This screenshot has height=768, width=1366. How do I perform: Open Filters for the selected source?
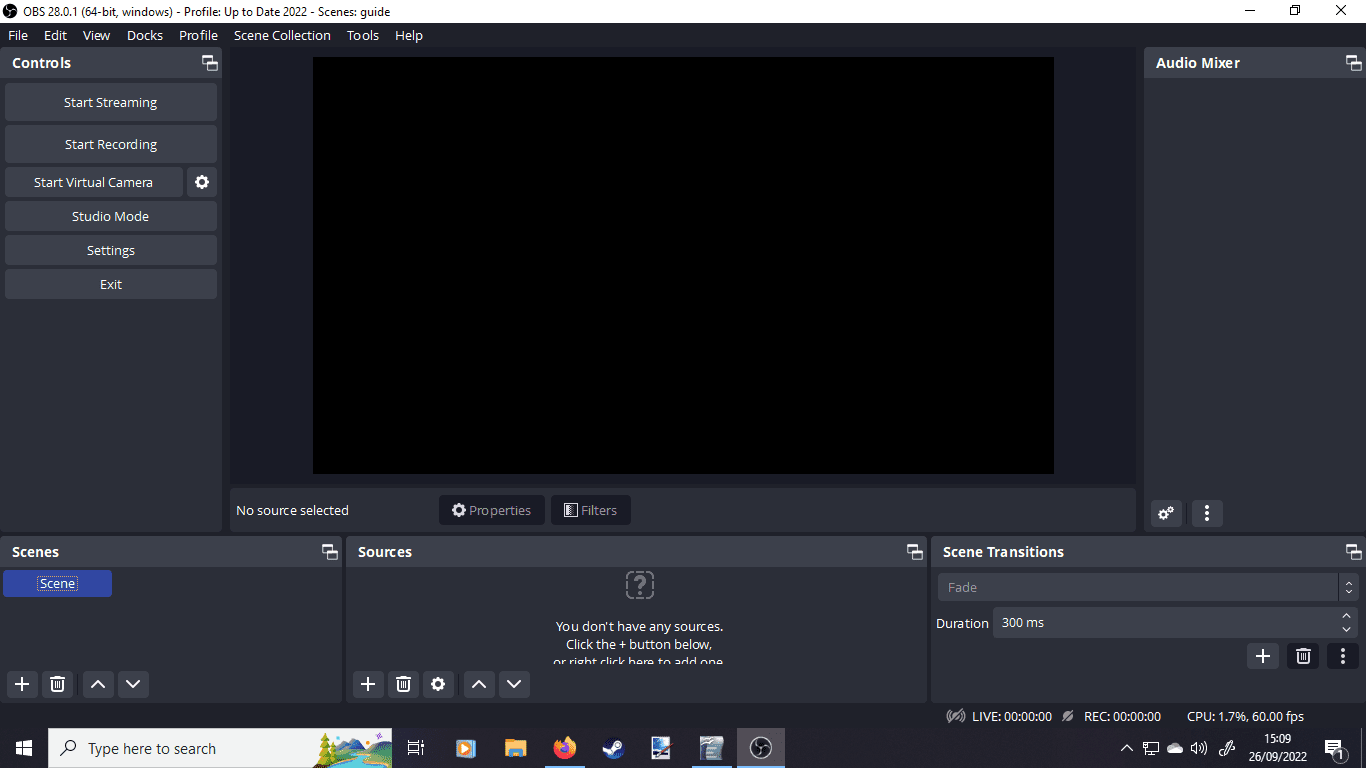coord(590,510)
